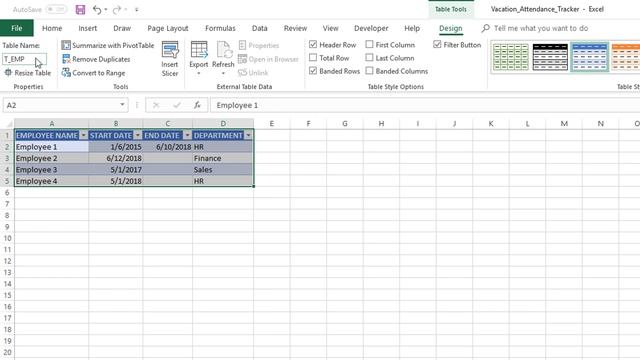The image size is (640, 360).
Task: Select row 10 header
Action: 7,238
